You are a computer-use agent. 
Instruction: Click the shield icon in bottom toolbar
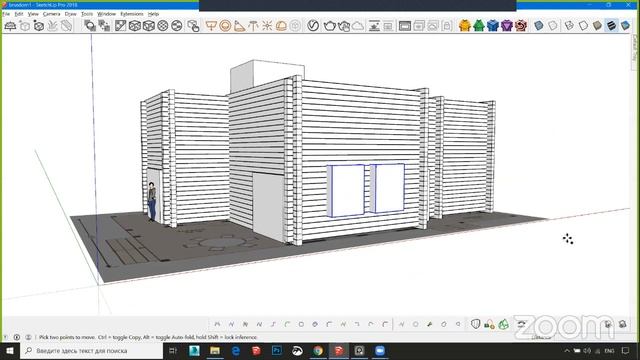pos(475,324)
